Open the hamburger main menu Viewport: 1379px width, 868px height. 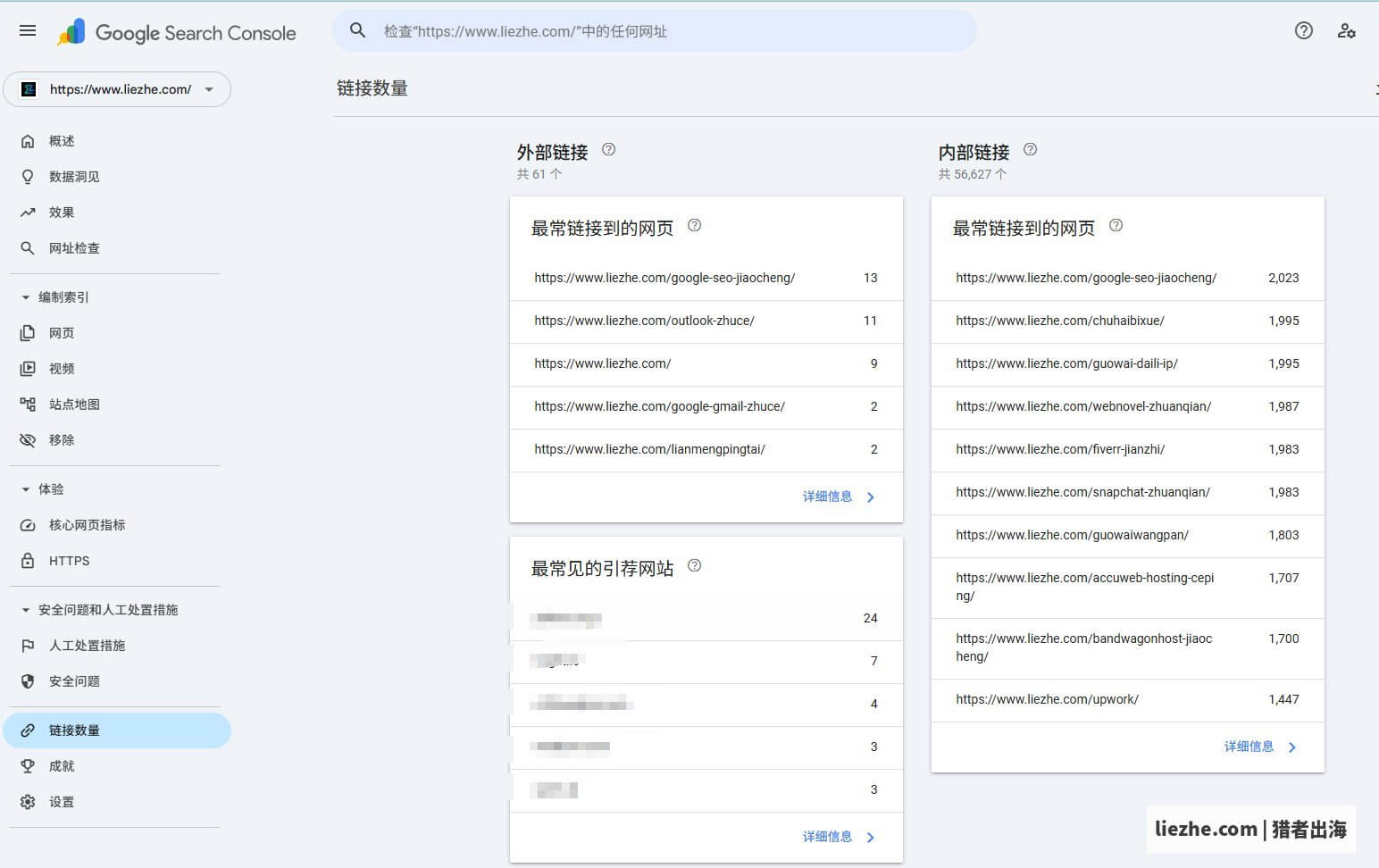coord(28,31)
